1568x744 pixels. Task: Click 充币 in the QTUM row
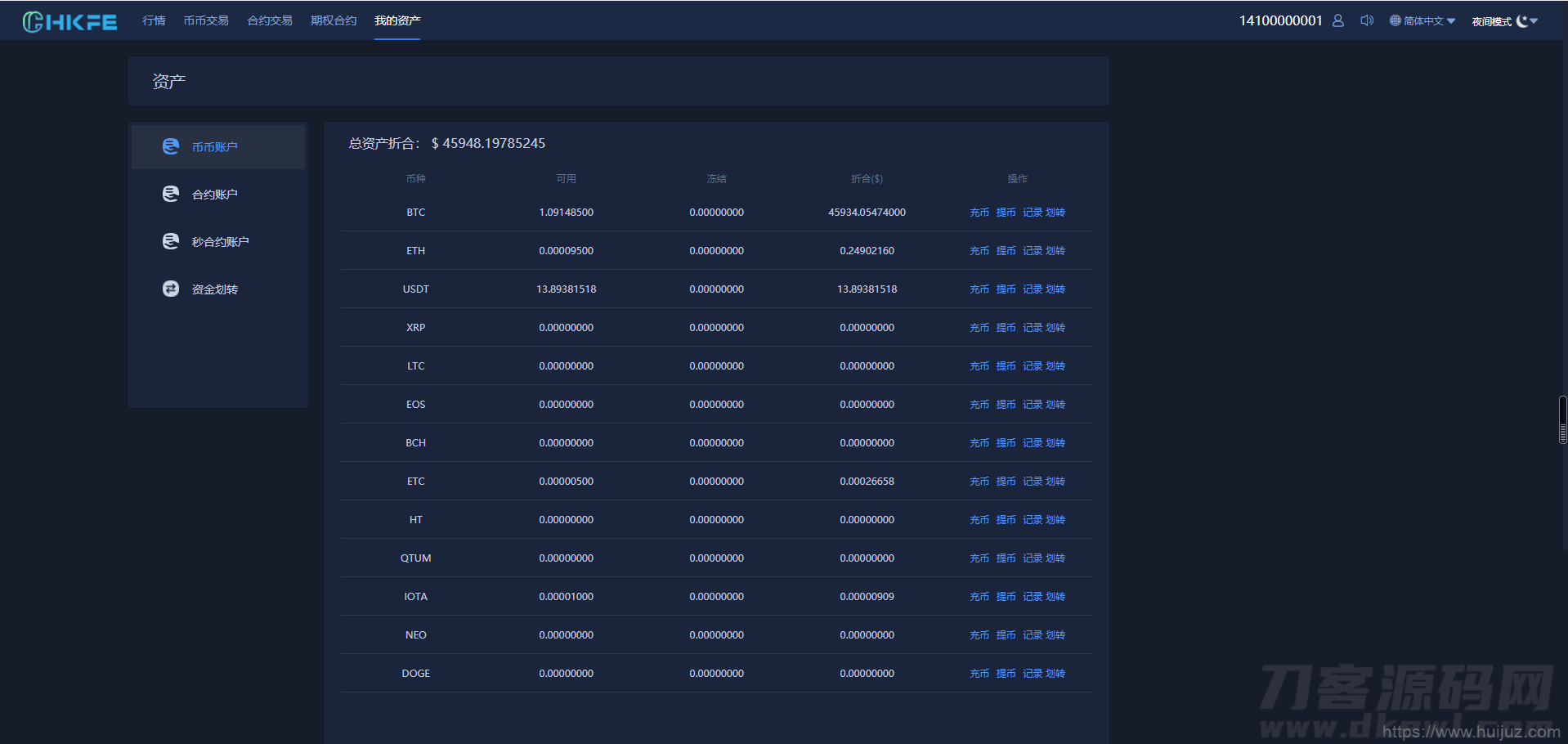(979, 558)
